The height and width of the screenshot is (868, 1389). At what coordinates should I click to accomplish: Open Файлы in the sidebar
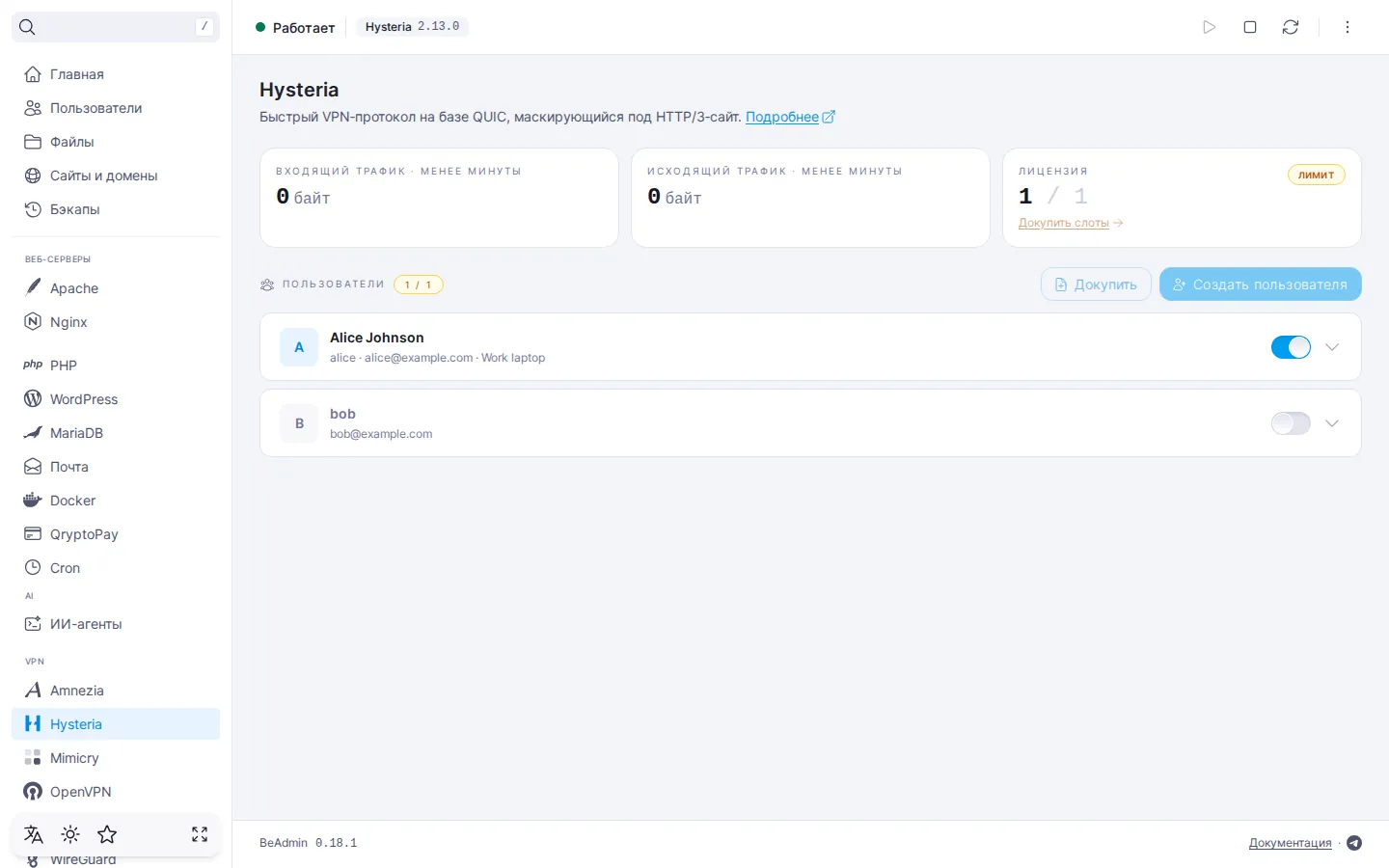click(116, 142)
